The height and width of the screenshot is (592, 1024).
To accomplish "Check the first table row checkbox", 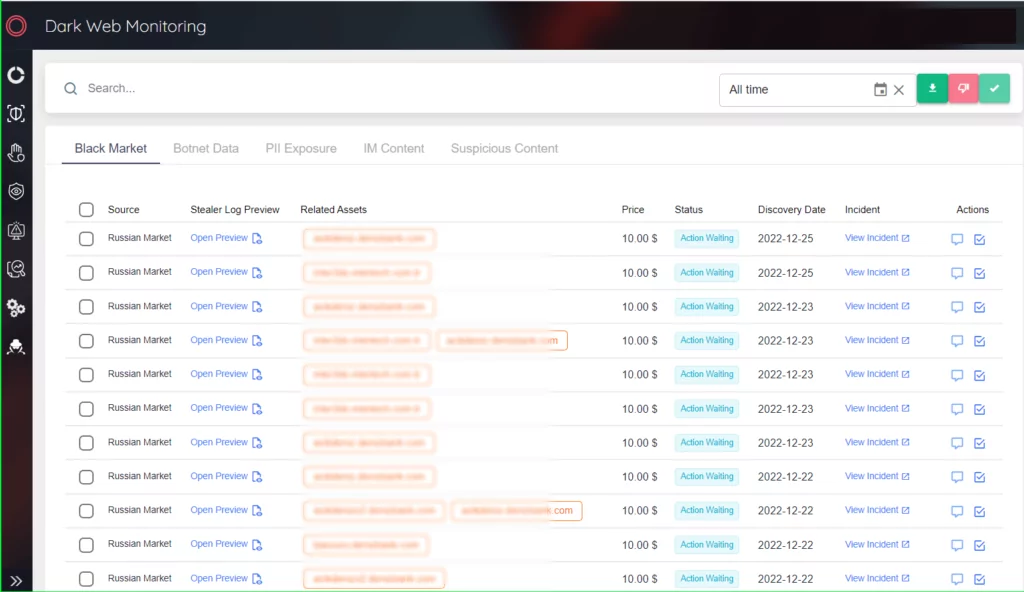I will click(x=86, y=238).
